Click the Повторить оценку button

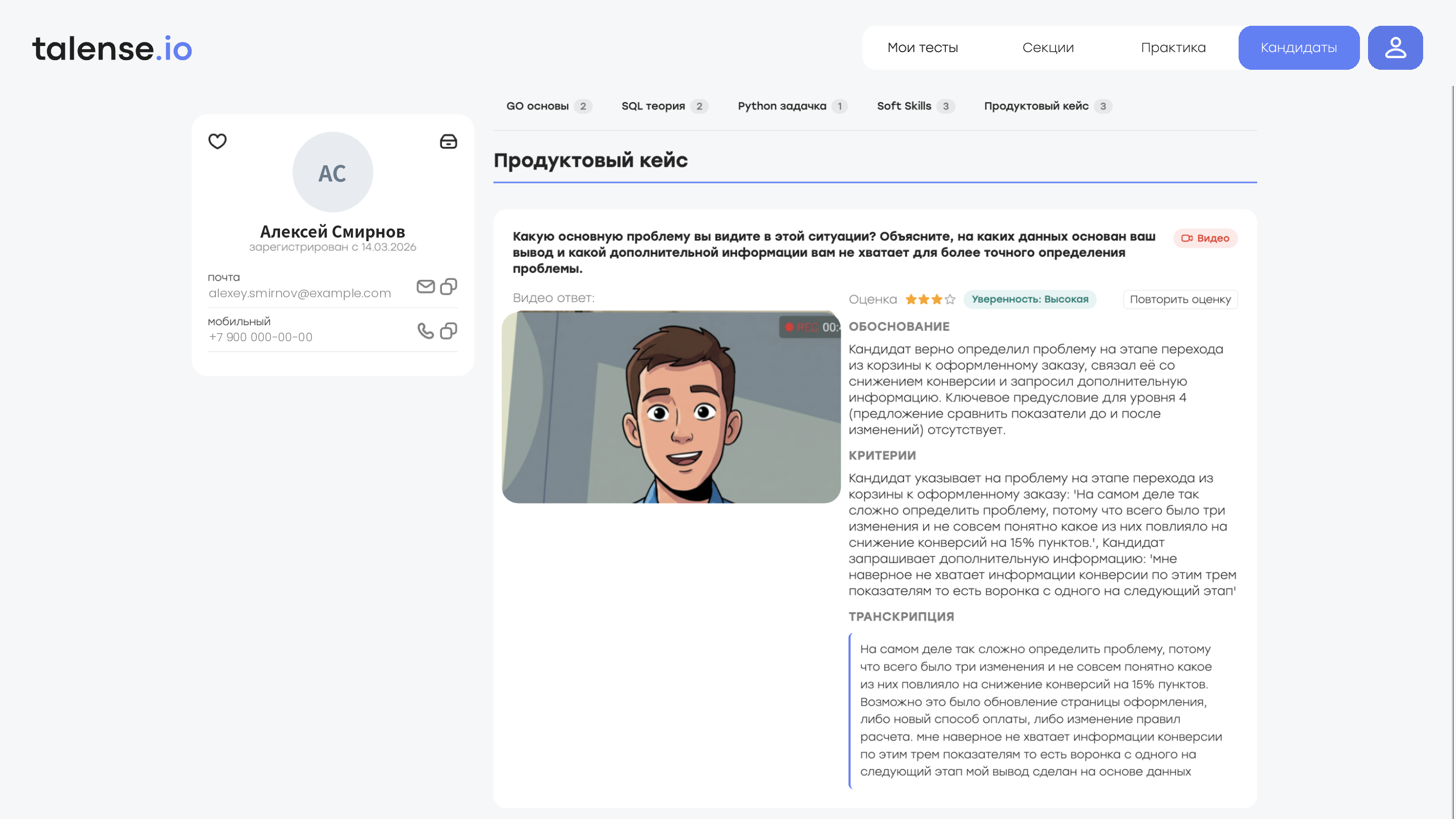pyautogui.click(x=1180, y=300)
